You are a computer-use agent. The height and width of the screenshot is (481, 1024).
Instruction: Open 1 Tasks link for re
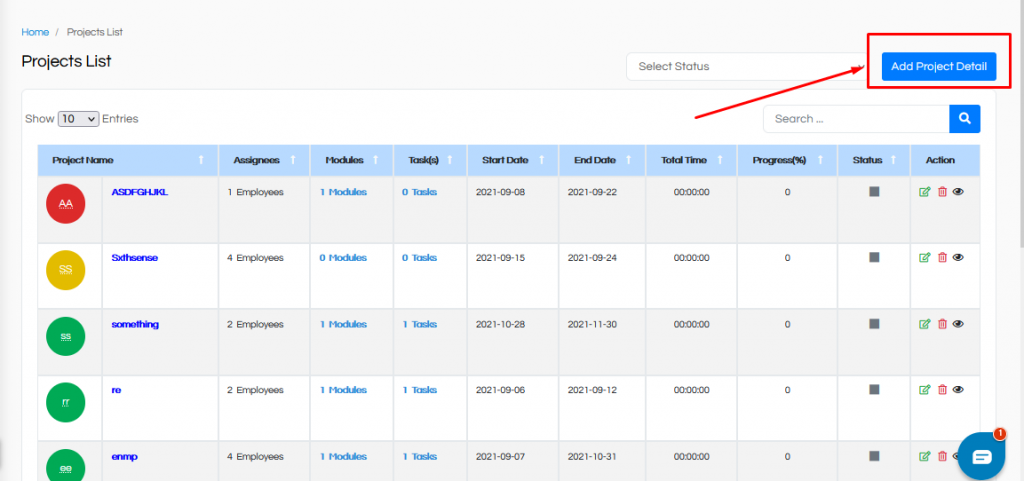pyautogui.click(x=419, y=390)
